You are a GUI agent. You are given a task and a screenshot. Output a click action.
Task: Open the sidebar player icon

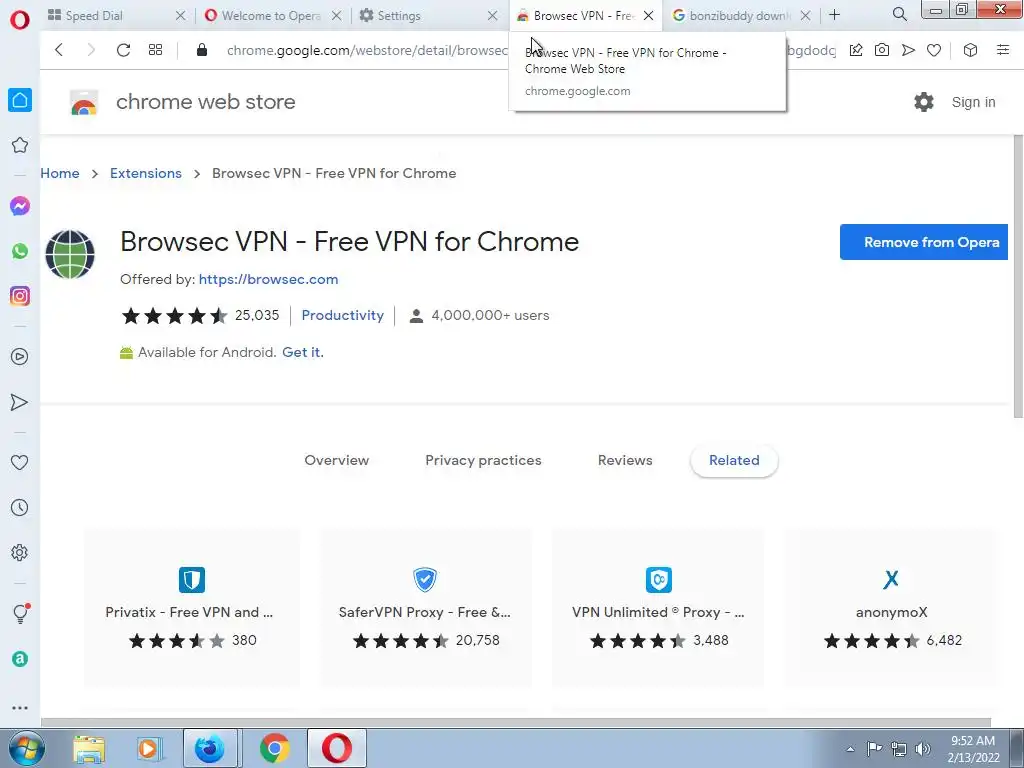coord(20,357)
